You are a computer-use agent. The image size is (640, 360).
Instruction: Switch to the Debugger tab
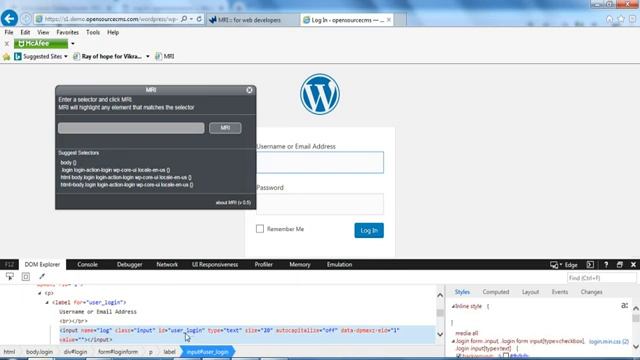pos(129,264)
